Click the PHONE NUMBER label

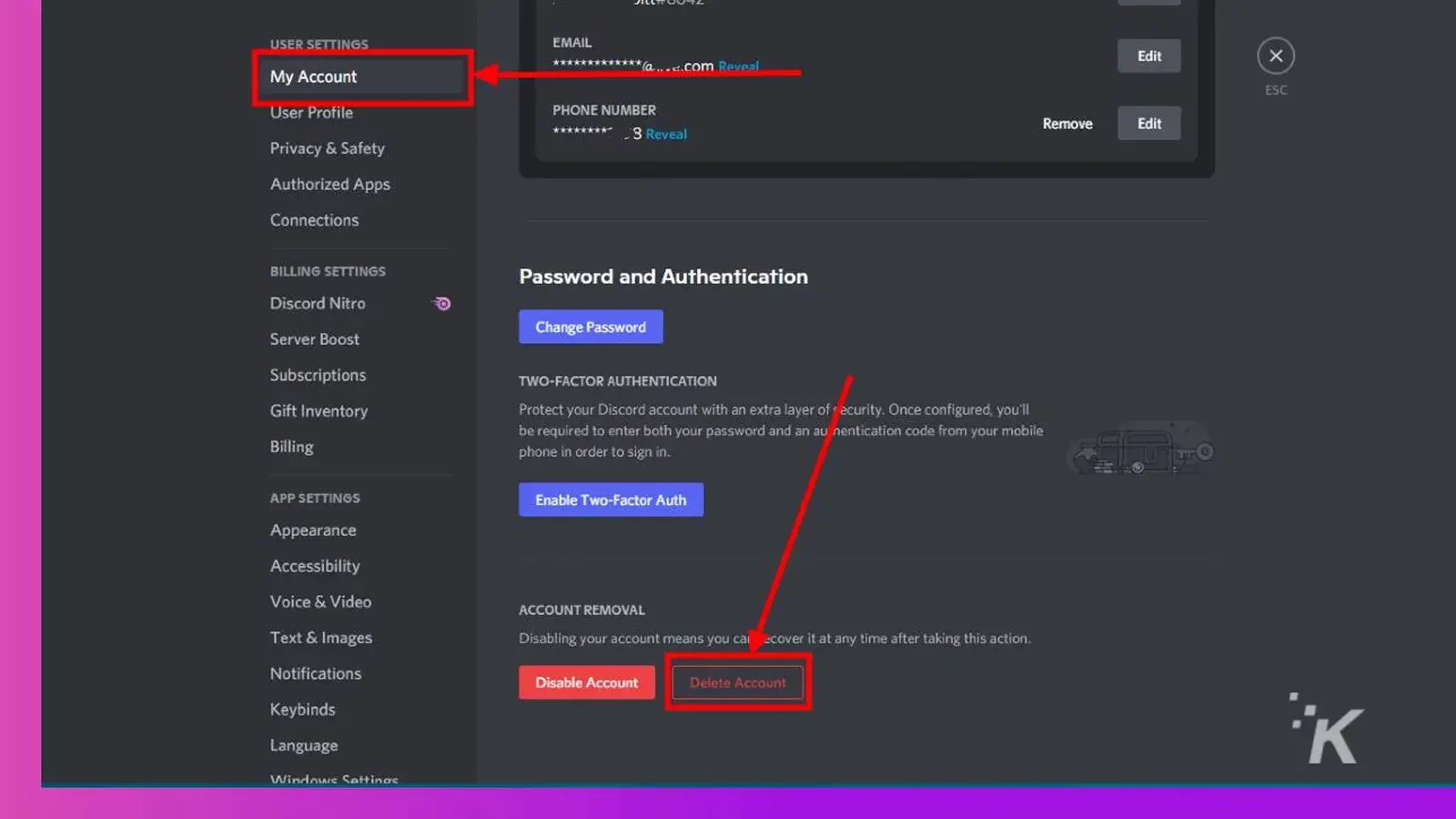click(604, 110)
